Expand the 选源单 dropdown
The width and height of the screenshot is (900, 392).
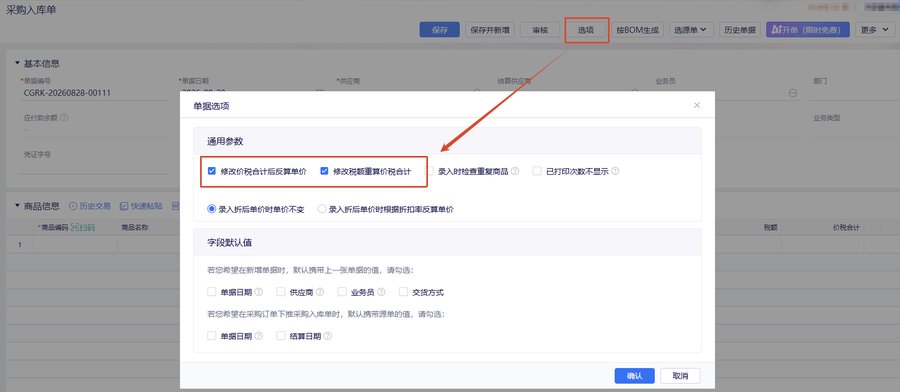tap(691, 30)
